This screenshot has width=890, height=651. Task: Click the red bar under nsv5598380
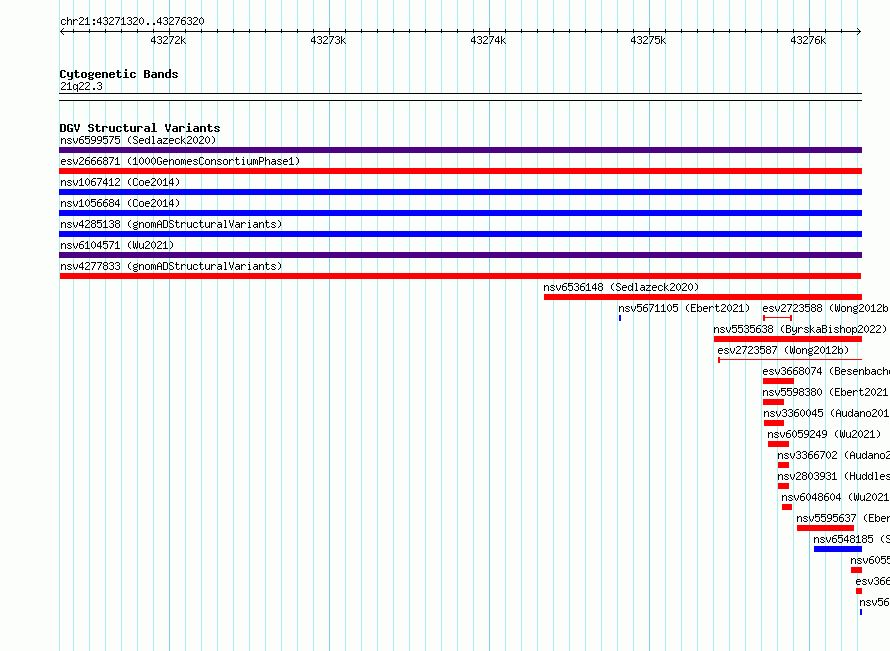(773, 402)
